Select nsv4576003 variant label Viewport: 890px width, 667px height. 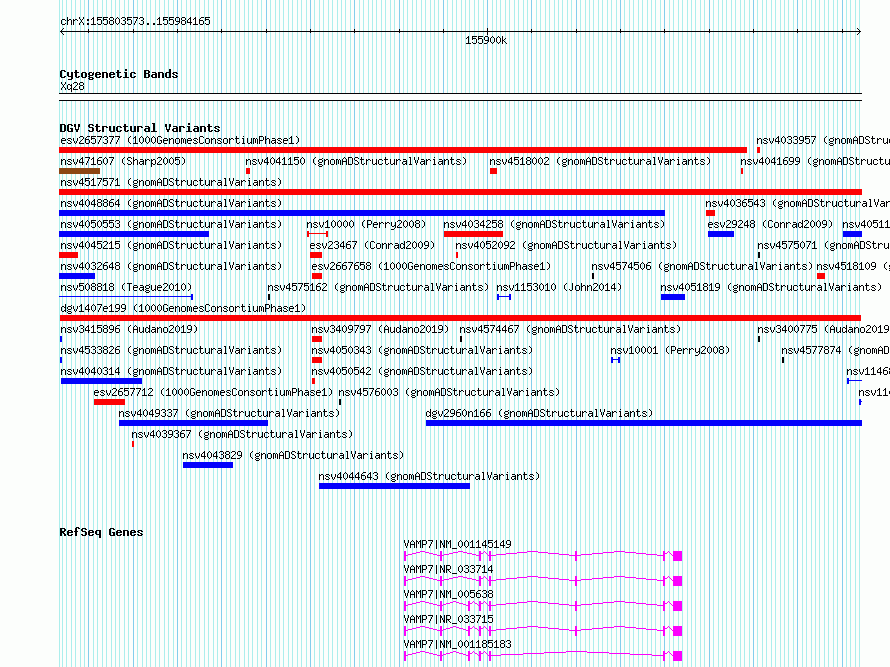pos(449,392)
